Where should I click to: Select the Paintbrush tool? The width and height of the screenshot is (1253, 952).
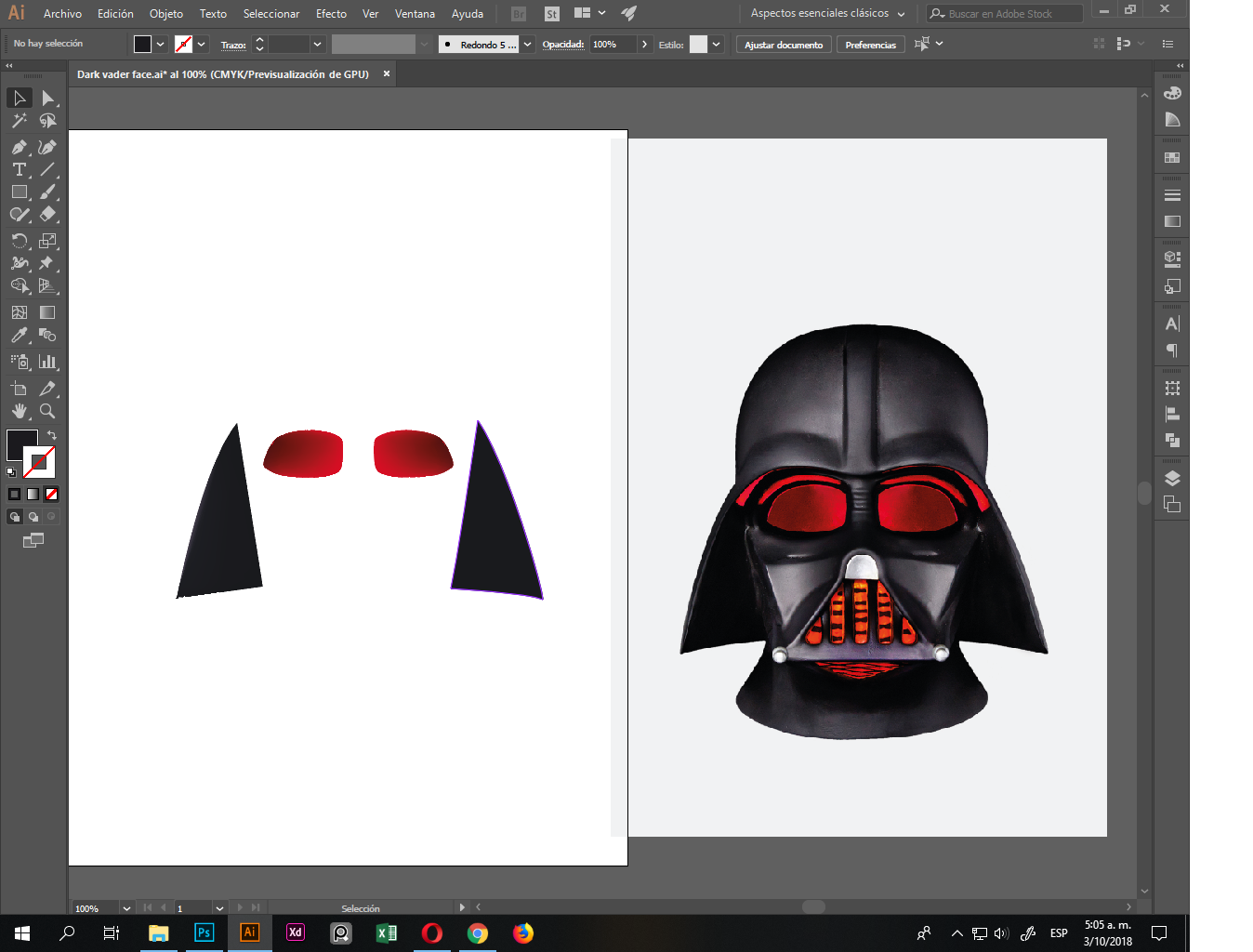click(47, 192)
